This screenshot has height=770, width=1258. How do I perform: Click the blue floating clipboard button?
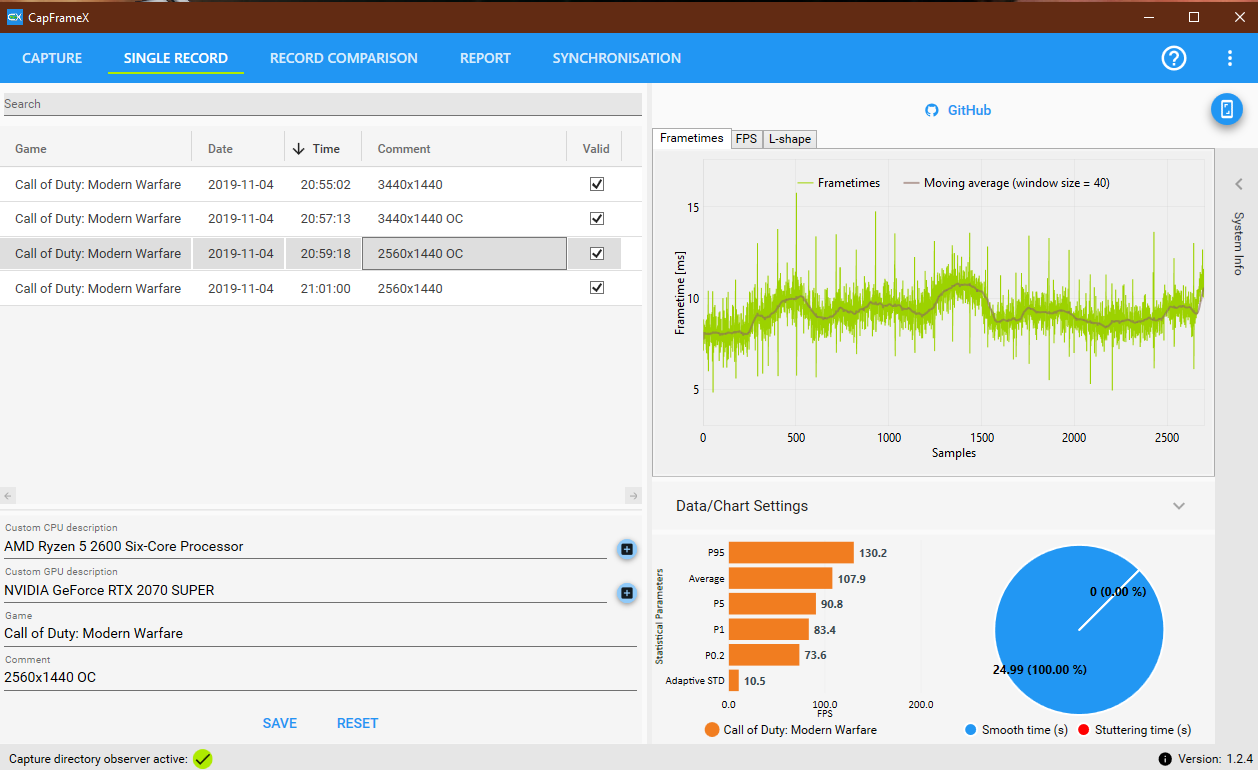[1227, 109]
